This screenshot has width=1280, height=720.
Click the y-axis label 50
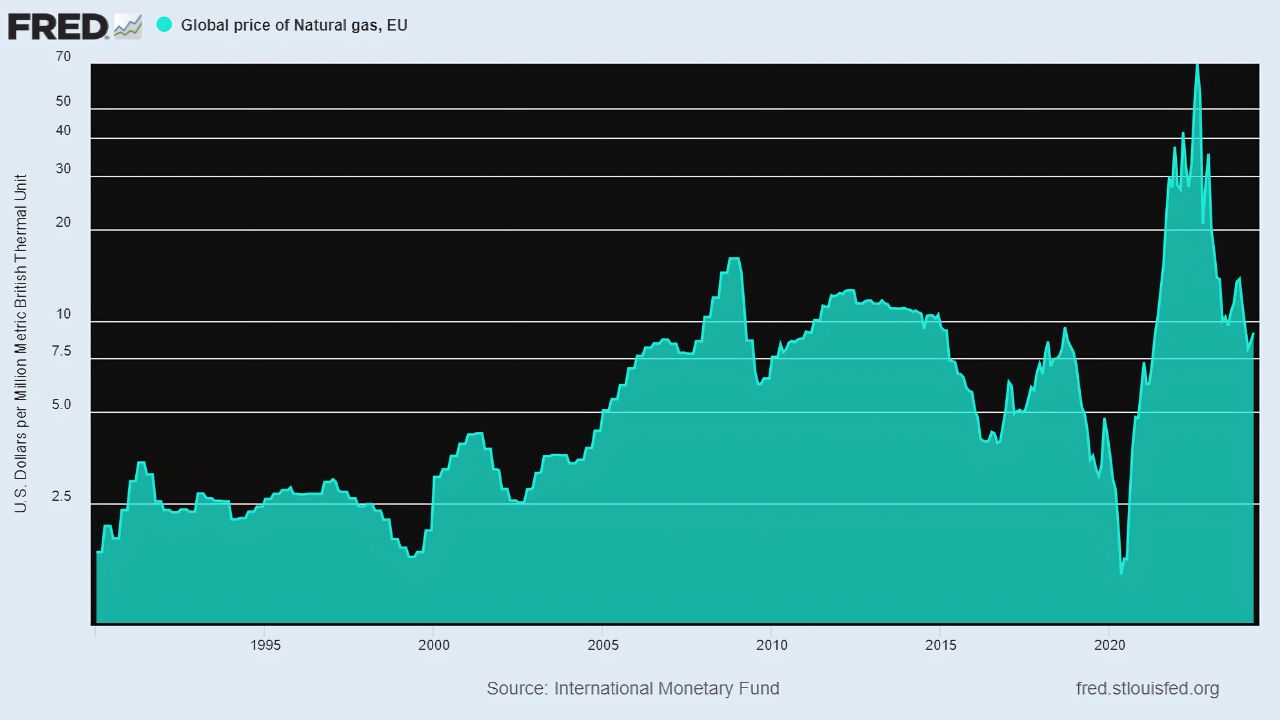tap(63, 101)
